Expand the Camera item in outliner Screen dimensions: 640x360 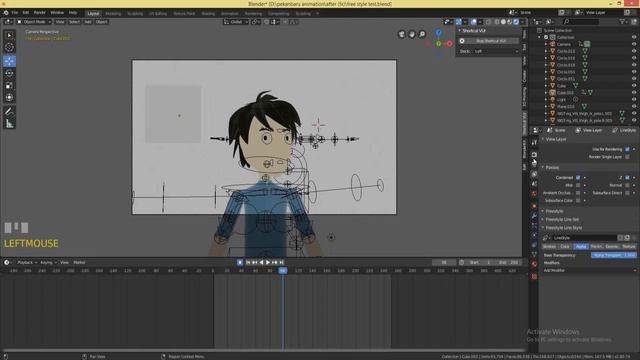click(546, 44)
